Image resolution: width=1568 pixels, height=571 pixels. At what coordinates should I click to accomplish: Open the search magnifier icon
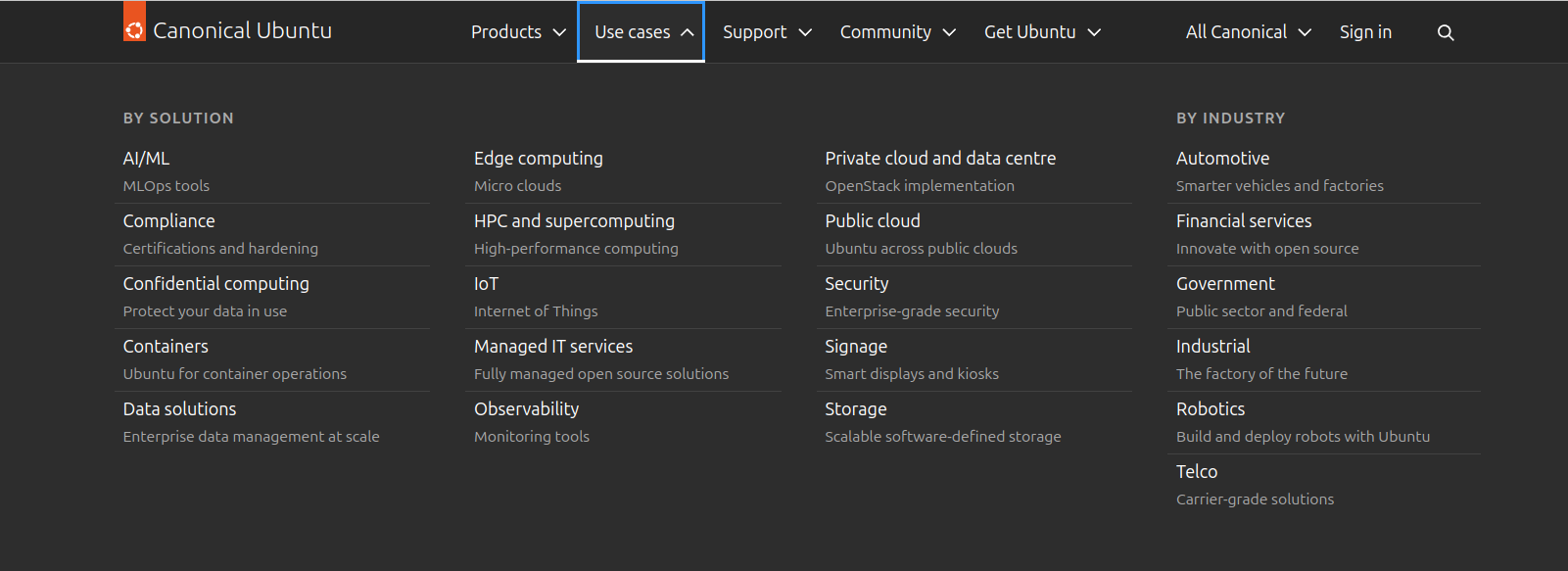click(x=1445, y=32)
